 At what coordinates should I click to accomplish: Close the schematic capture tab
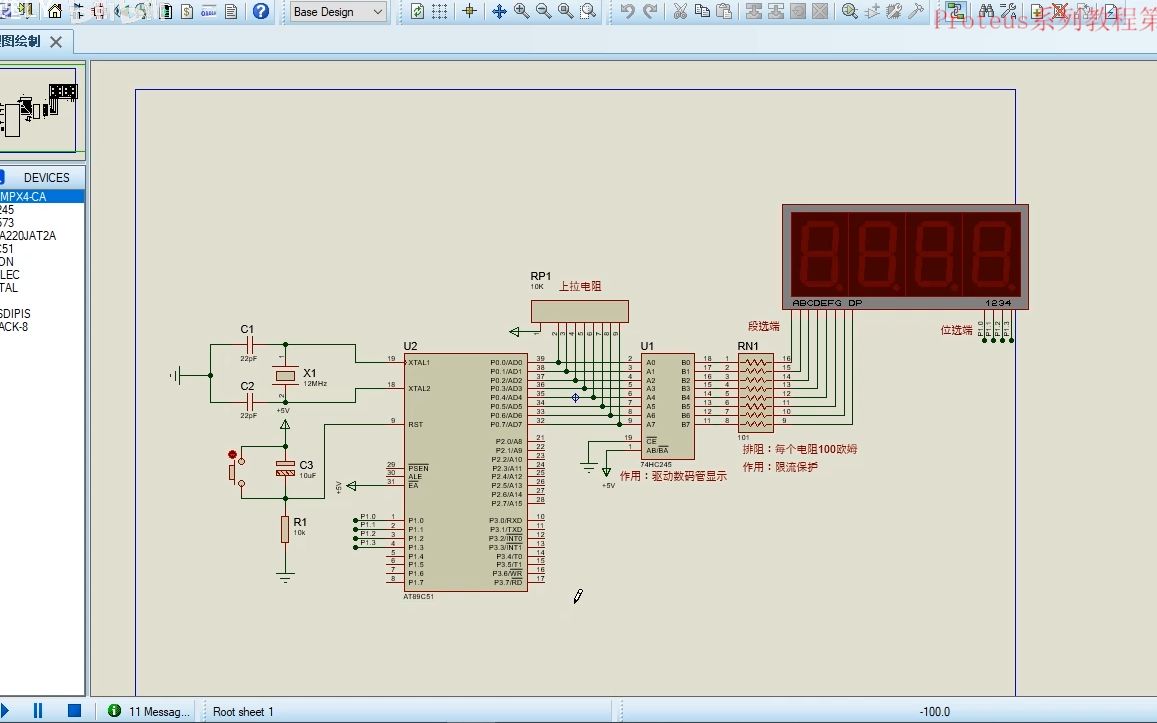(56, 42)
